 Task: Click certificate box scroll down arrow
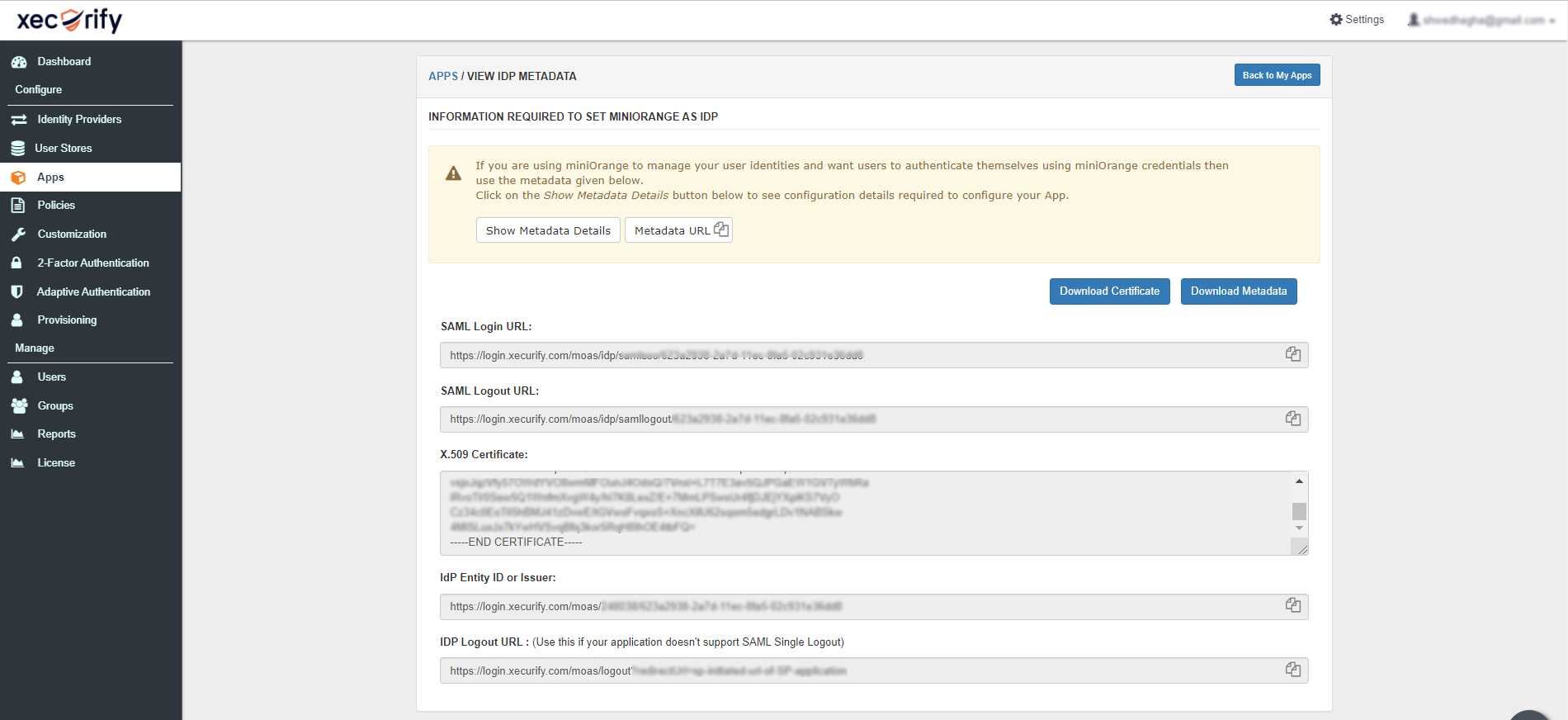1299,528
